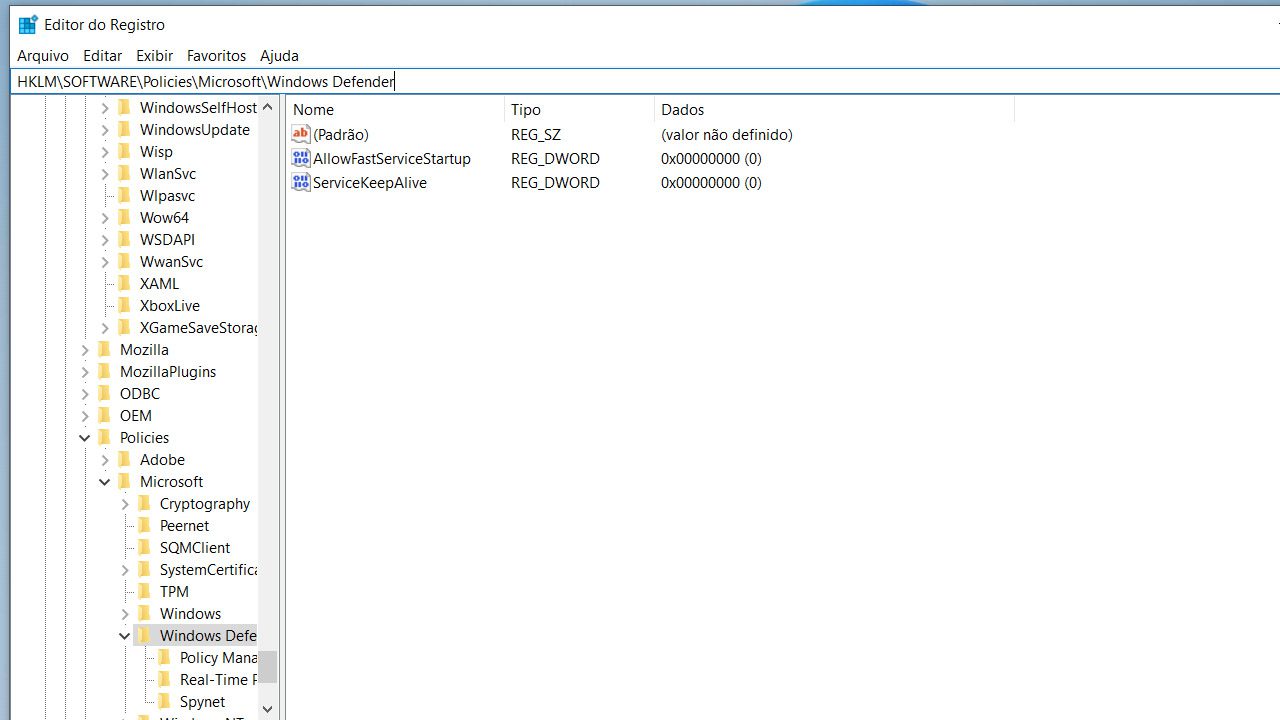Screen dimensions: 1280x720
Task: Expand the WlanSvc key
Action: [x=105, y=173]
